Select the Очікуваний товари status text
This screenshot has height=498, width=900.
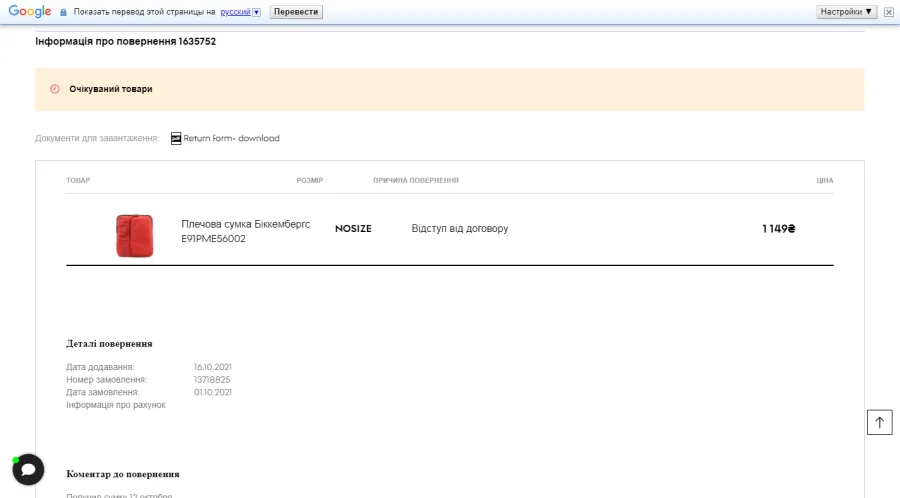pyautogui.click(x=111, y=89)
